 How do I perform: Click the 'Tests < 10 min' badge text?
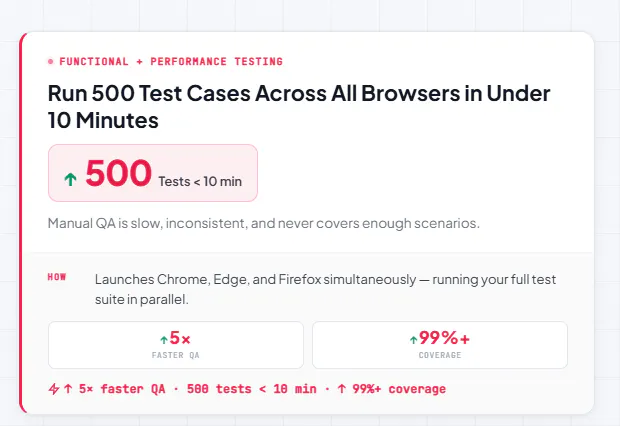pyautogui.click(x=200, y=182)
